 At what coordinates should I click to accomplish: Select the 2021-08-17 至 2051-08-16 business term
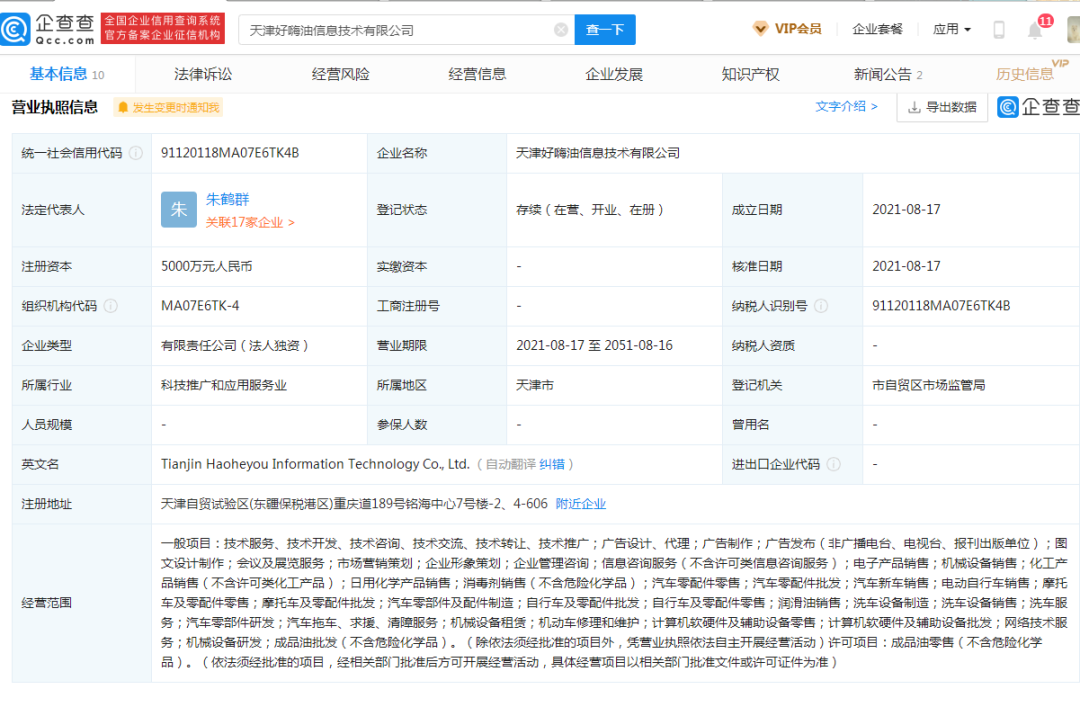click(x=594, y=346)
